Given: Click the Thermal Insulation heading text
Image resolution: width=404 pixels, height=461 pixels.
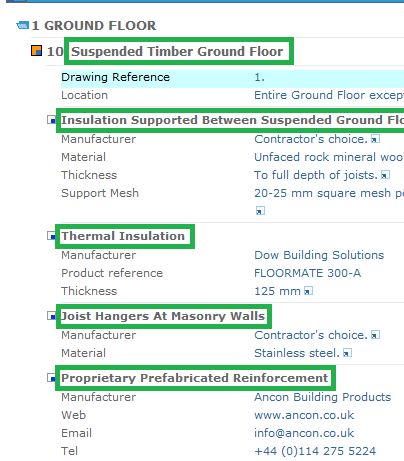Looking at the screenshot, I should [123, 236].
